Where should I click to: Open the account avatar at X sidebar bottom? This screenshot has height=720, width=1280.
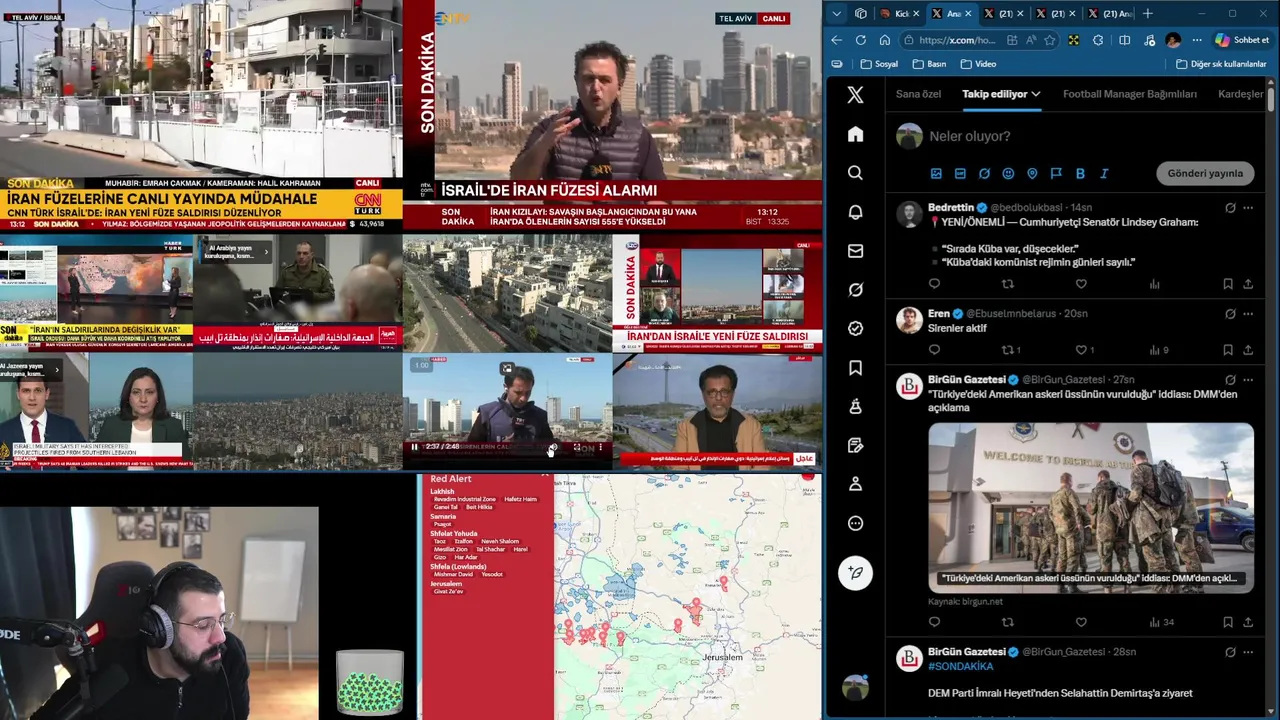(x=855, y=687)
